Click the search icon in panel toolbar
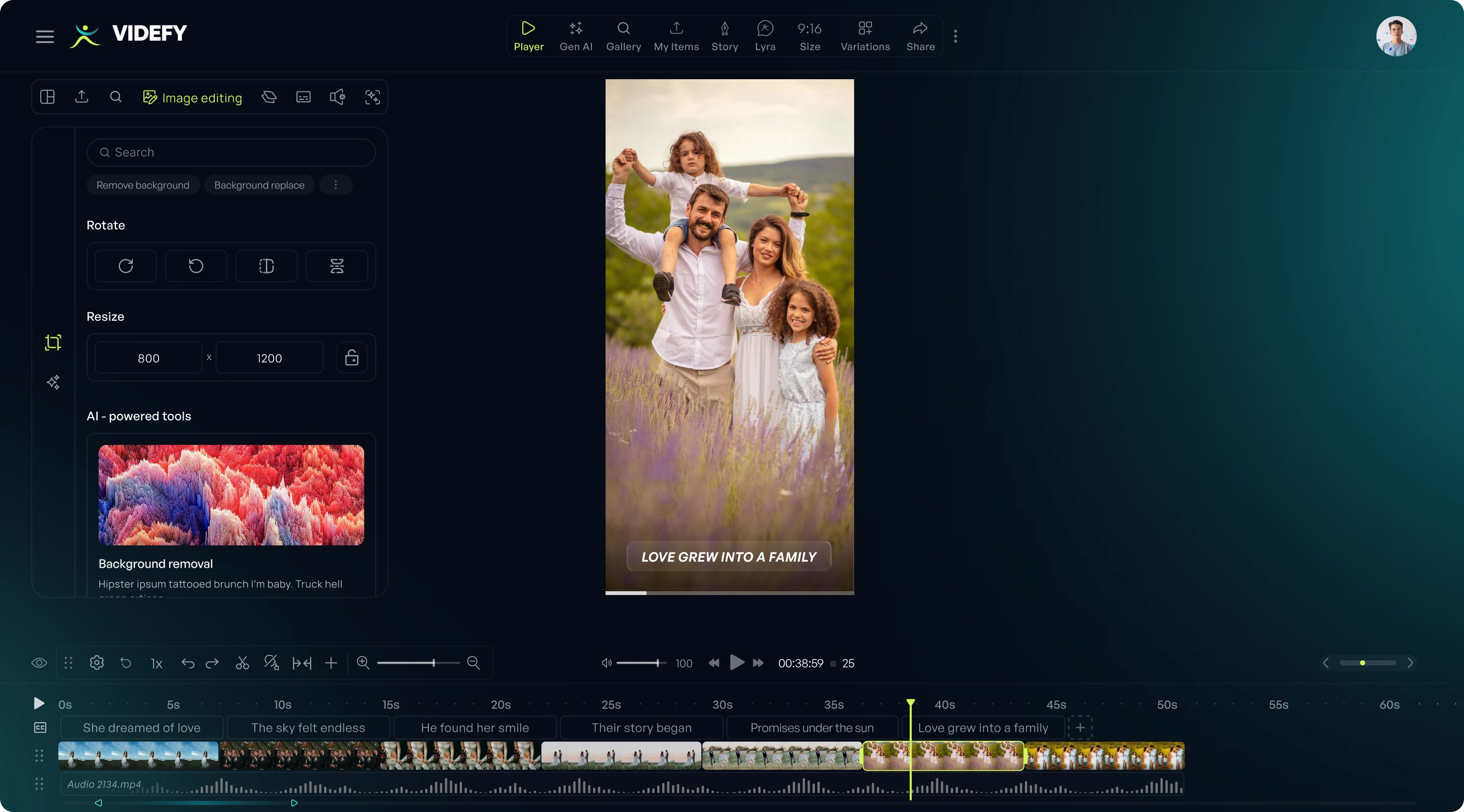Image resolution: width=1464 pixels, height=812 pixels. click(x=115, y=97)
